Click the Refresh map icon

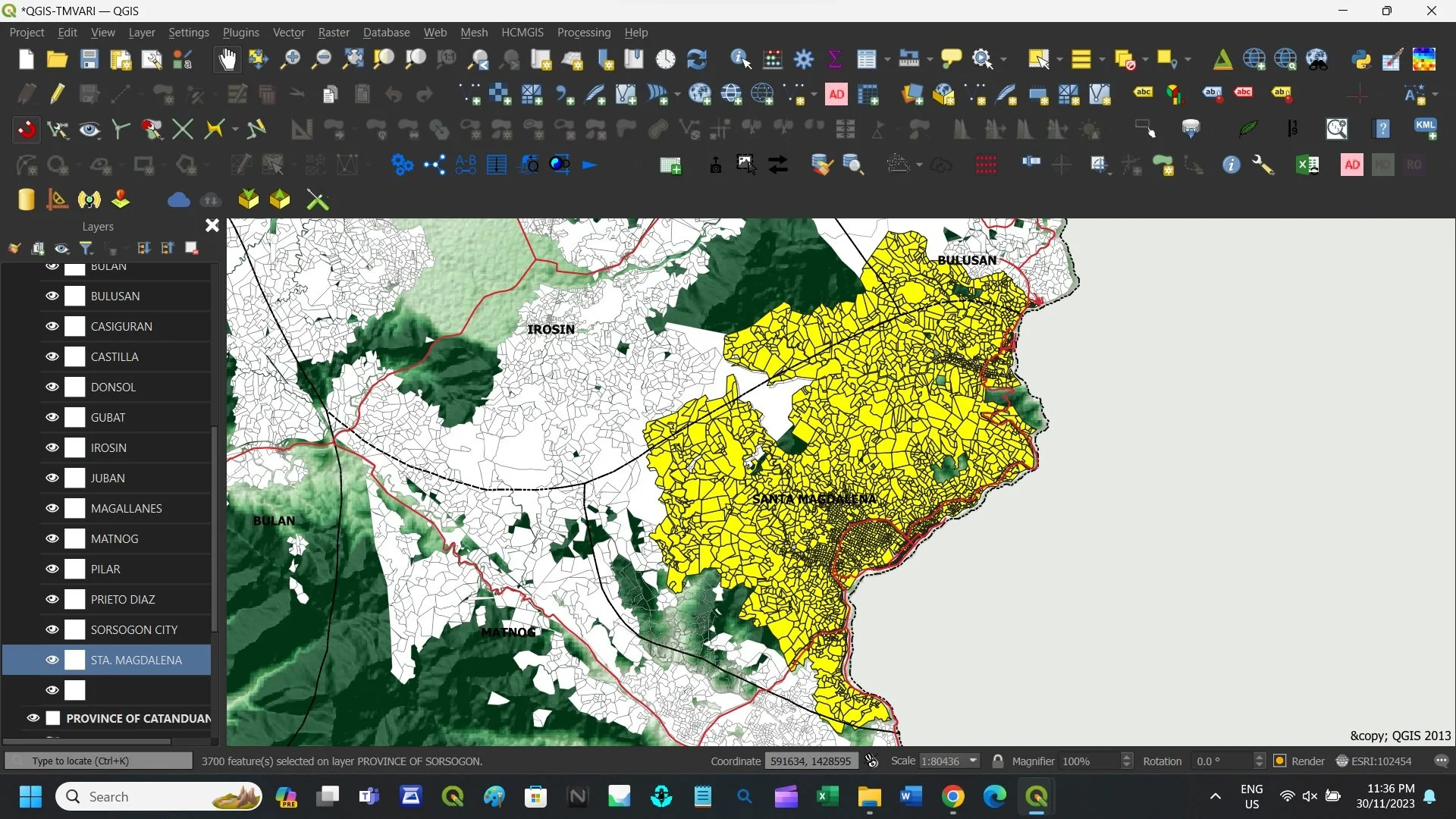[696, 59]
